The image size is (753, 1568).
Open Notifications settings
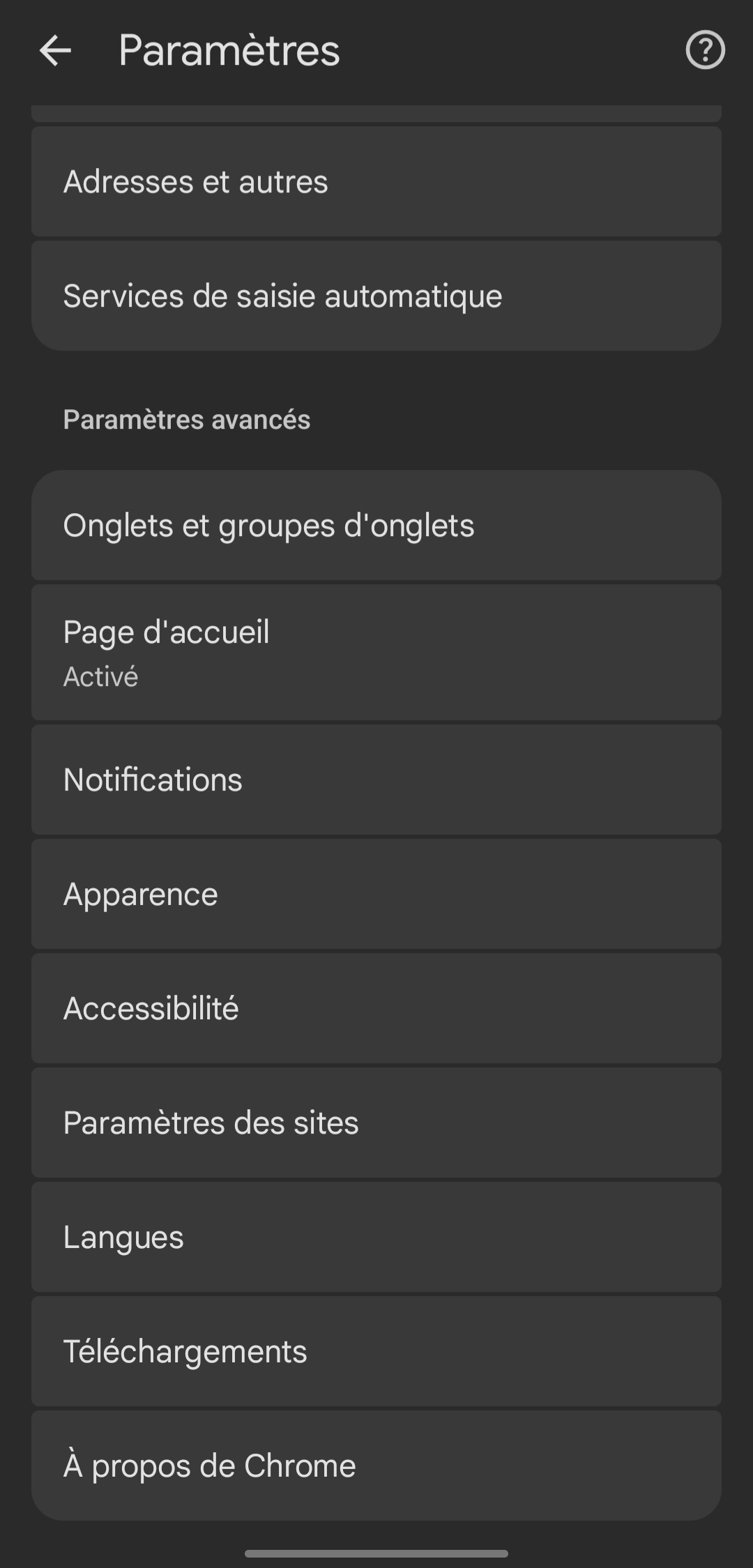tap(376, 779)
